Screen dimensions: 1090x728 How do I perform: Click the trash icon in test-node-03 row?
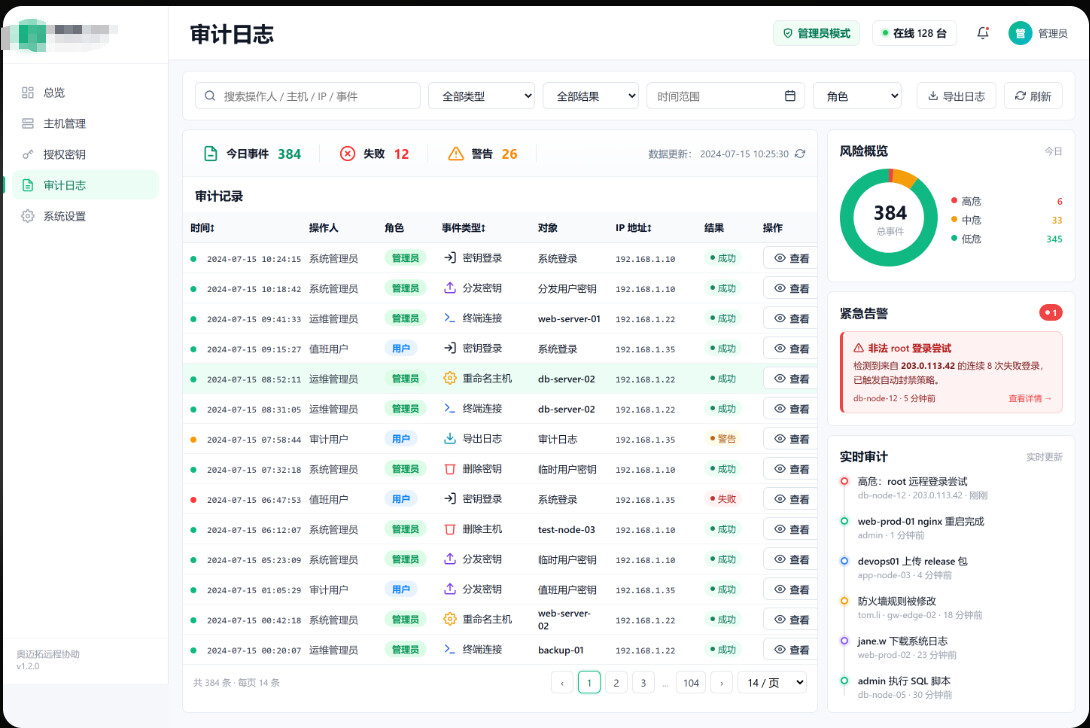pos(450,529)
